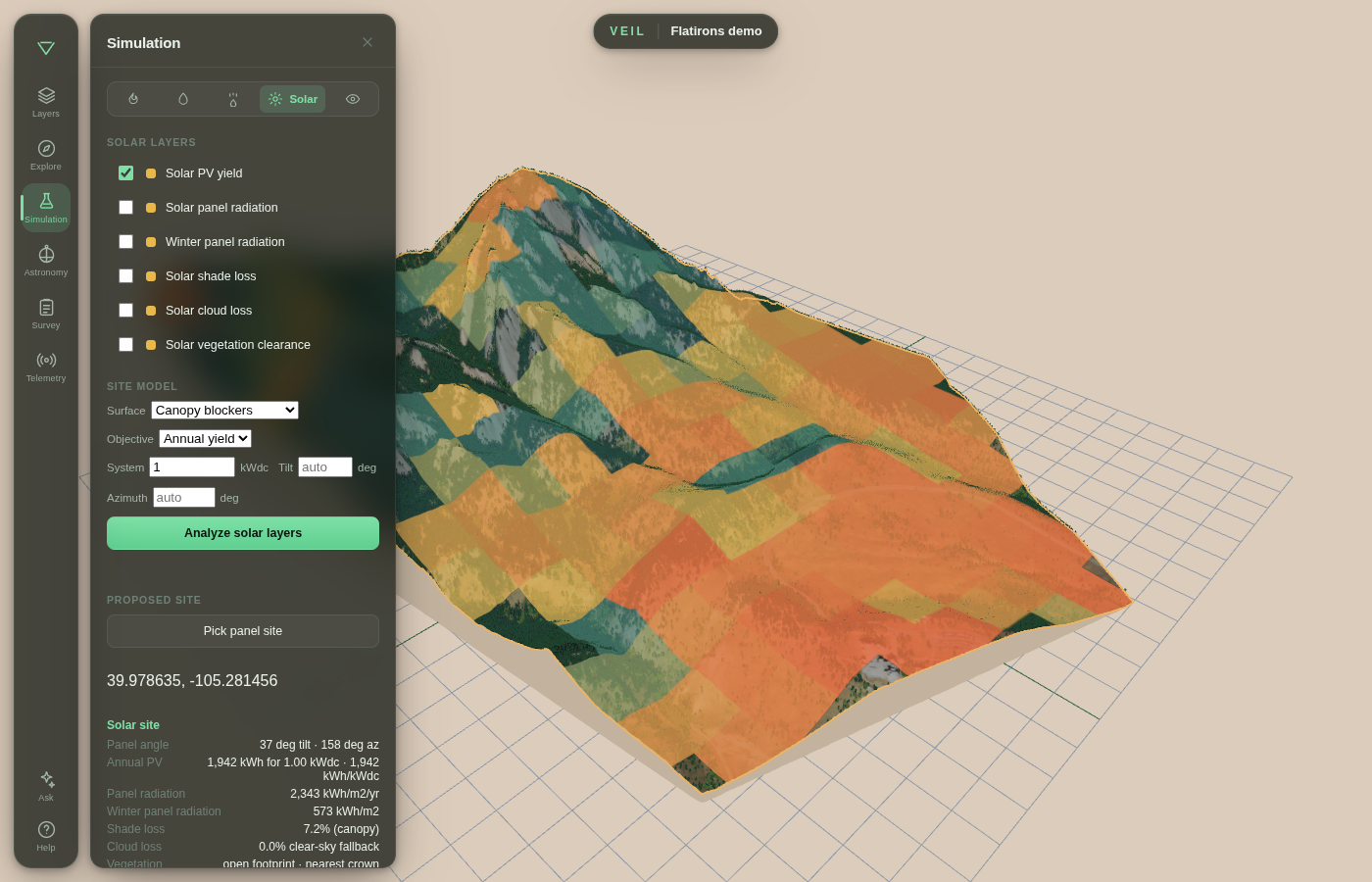Viewport: 1372px width, 882px height.
Task: Open the Surface Canopy blockers dropdown
Action: [224, 411]
